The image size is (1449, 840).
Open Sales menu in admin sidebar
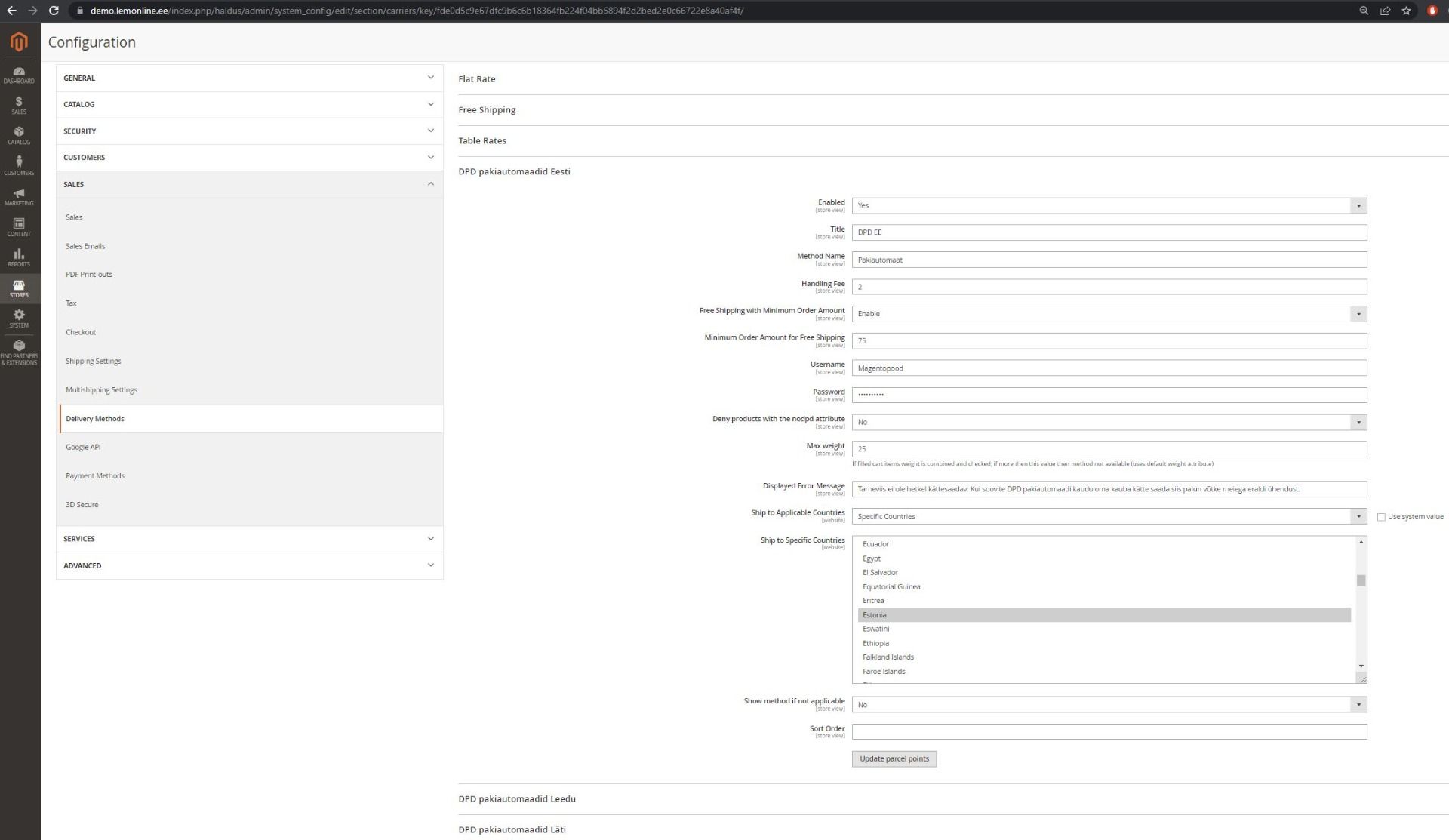[x=19, y=106]
